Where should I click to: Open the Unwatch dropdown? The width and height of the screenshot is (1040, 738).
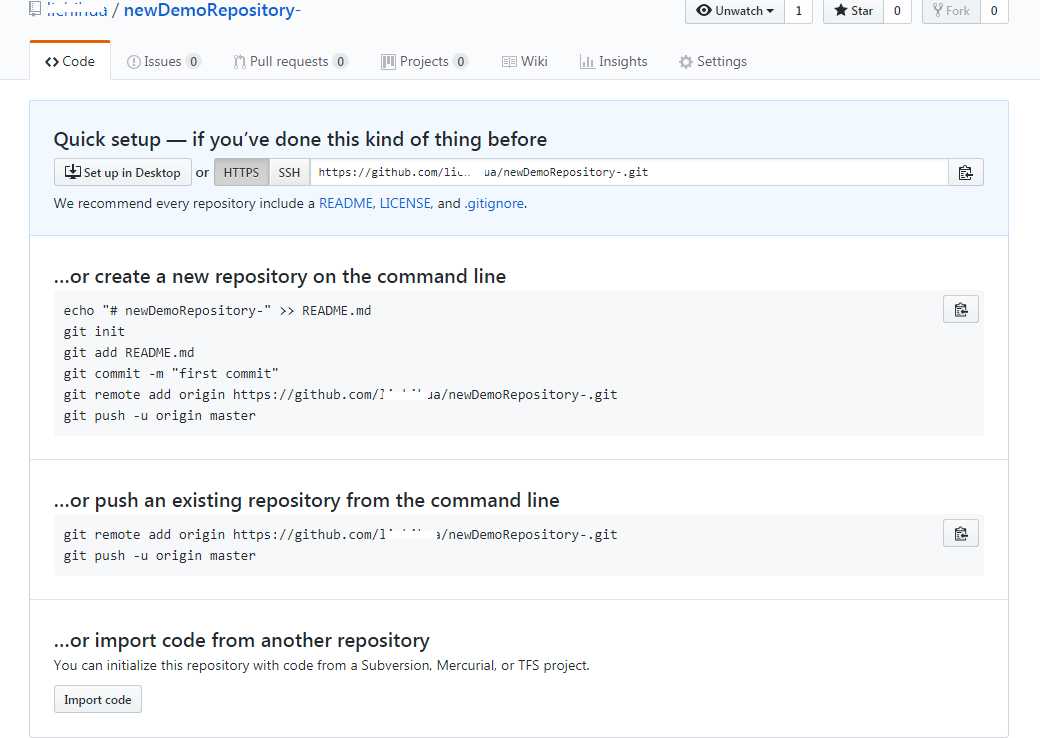[x=735, y=11]
